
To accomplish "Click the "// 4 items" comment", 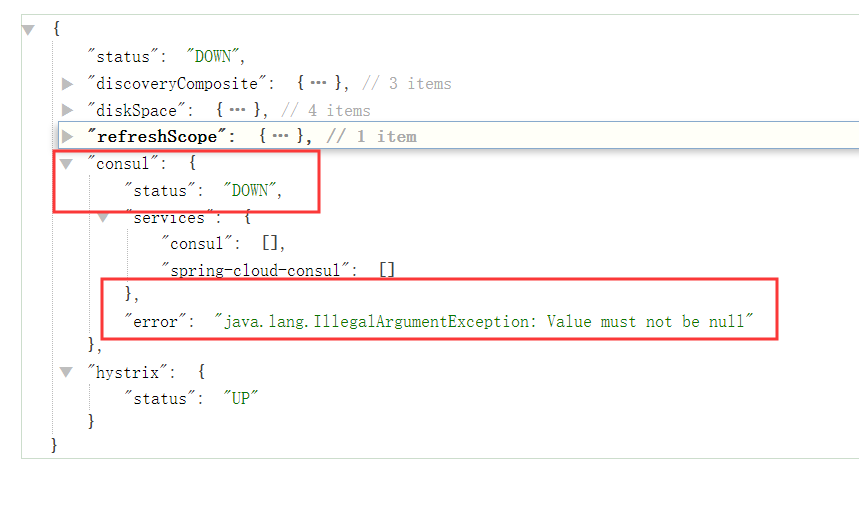I will coord(326,110).
